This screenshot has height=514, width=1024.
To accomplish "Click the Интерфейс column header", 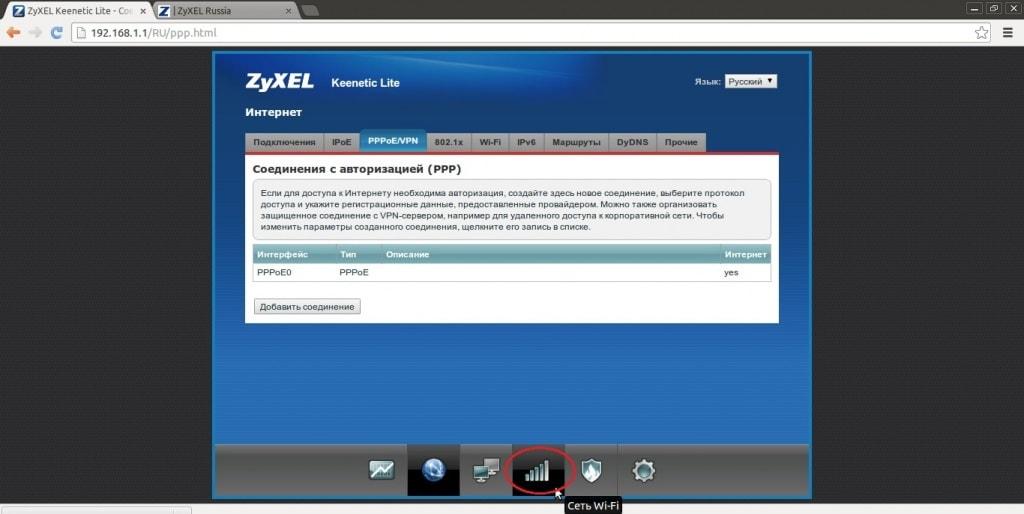I will point(282,254).
